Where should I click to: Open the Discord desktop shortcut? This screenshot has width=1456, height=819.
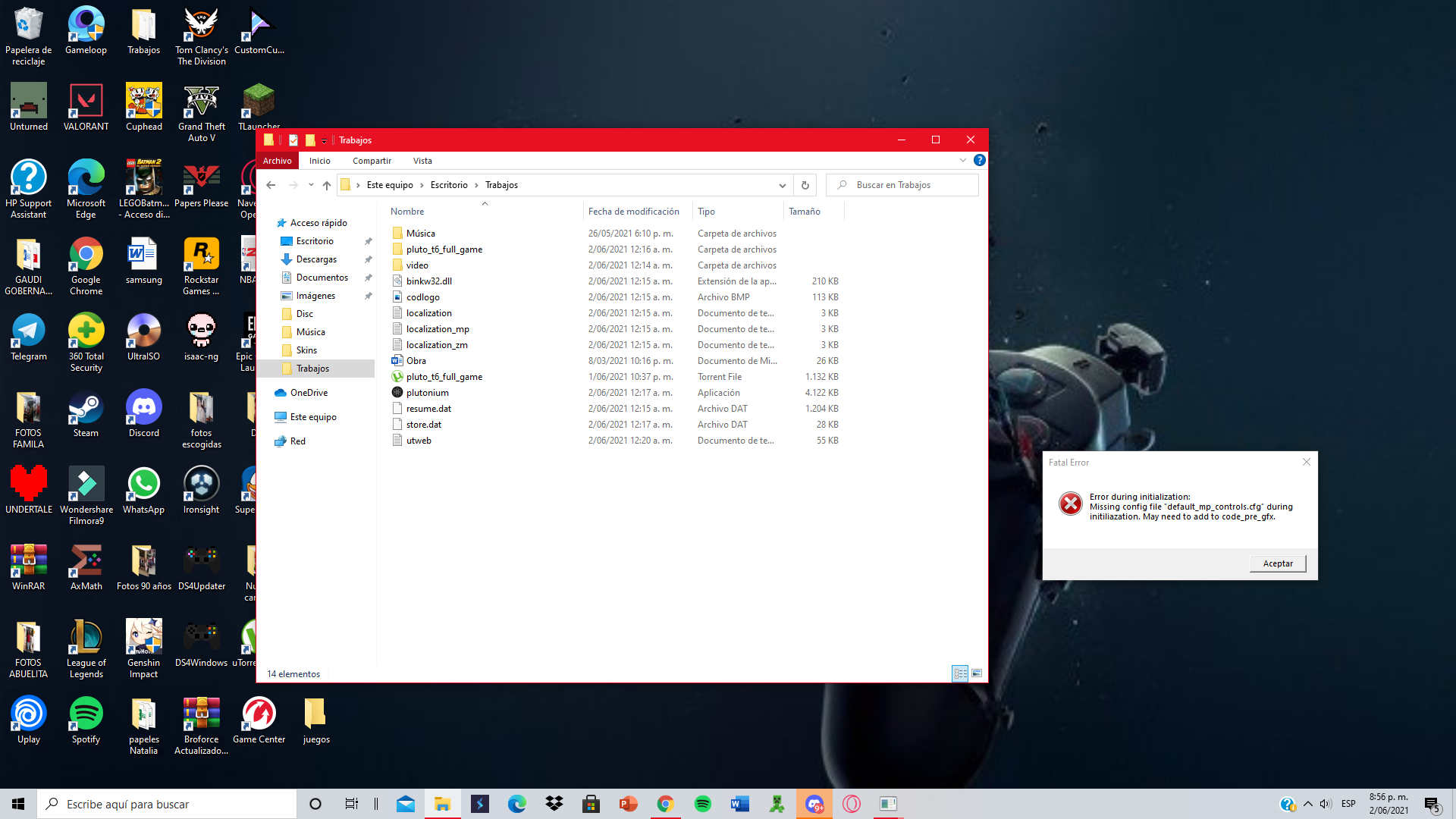(x=144, y=414)
